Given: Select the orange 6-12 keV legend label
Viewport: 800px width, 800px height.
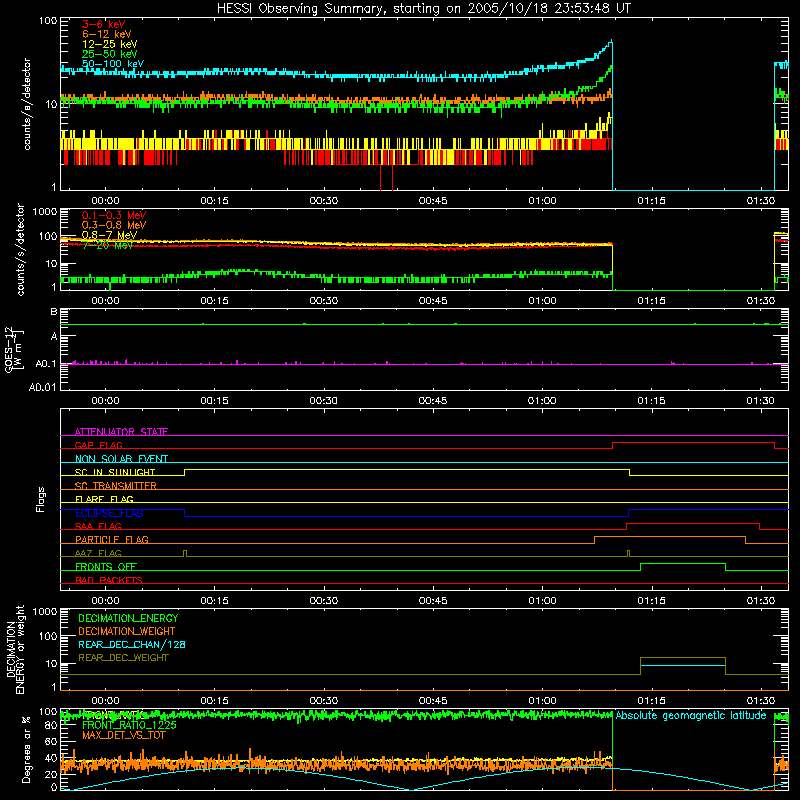Looking at the screenshot, I should tap(107, 34).
